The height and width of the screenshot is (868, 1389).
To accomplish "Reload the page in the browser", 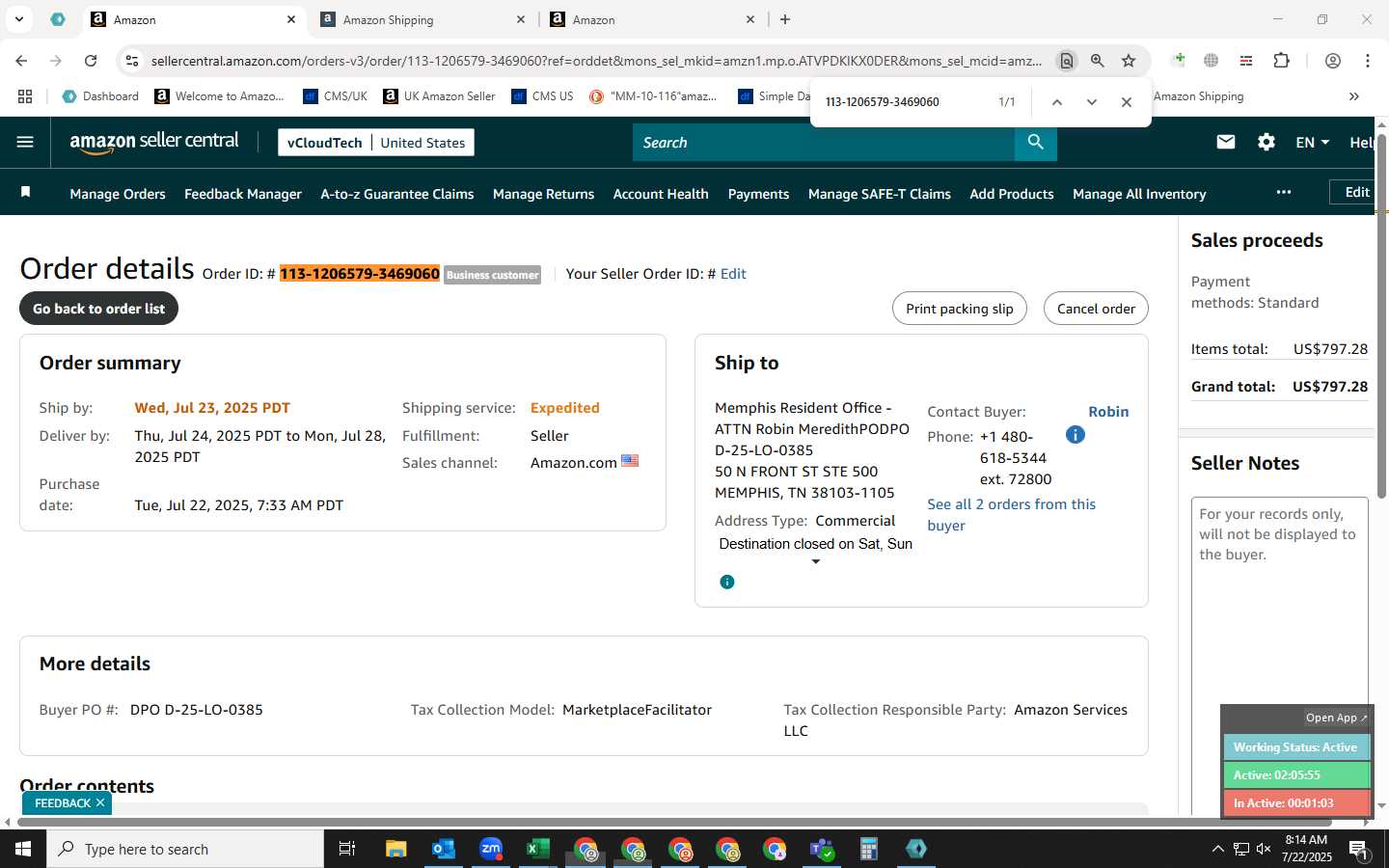I will click(91, 61).
